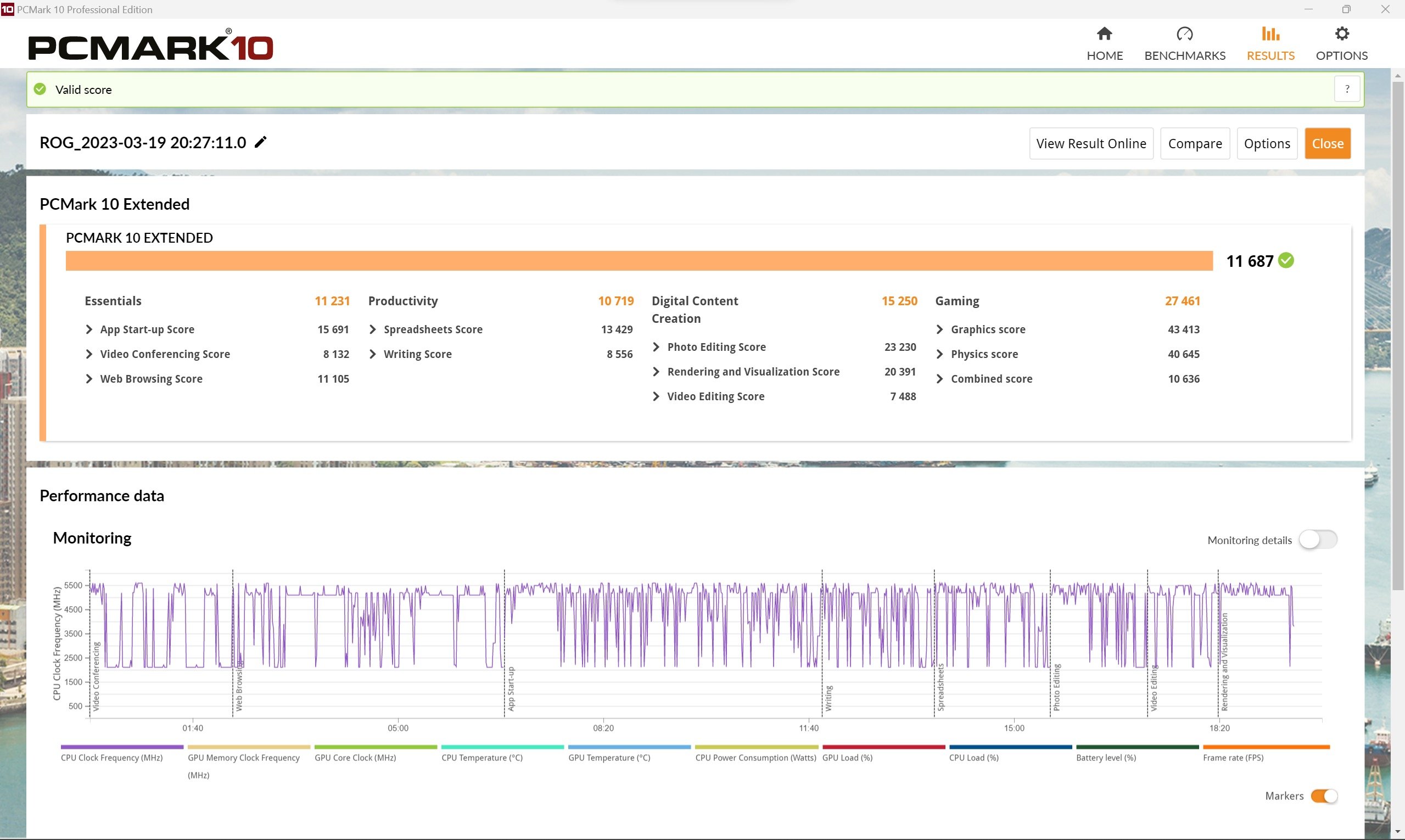
Task: Expand Physics score details
Action: point(939,354)
